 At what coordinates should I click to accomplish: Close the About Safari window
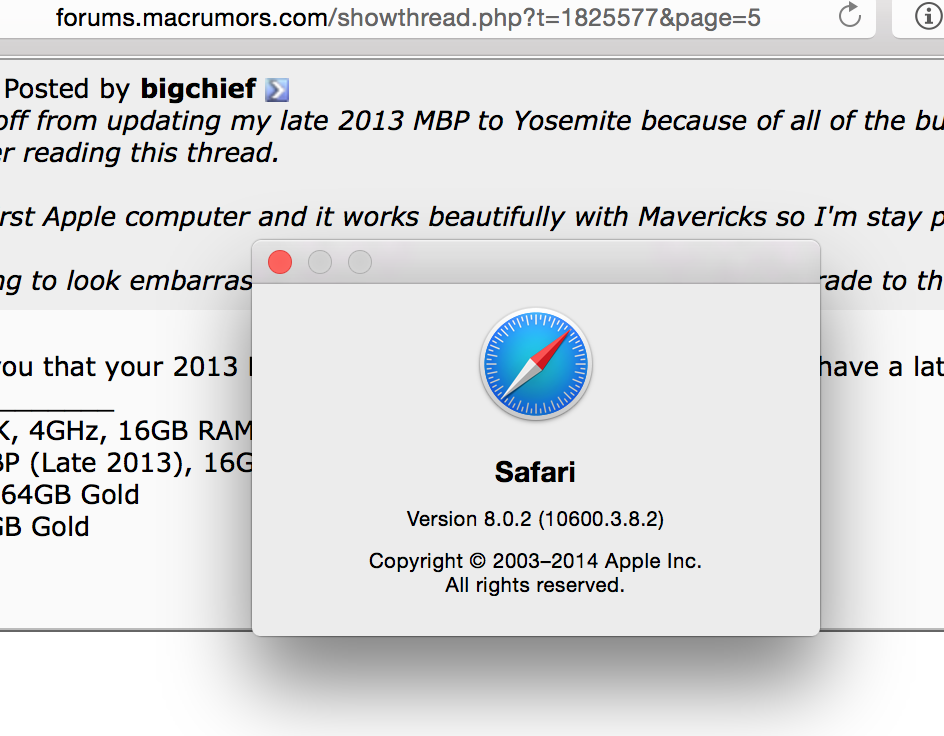[280, 262]
